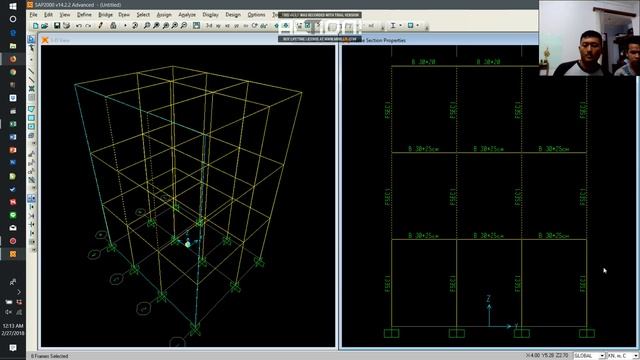
Task: Open the File menu
Action: pyautogui.click(x=33, y=15)
